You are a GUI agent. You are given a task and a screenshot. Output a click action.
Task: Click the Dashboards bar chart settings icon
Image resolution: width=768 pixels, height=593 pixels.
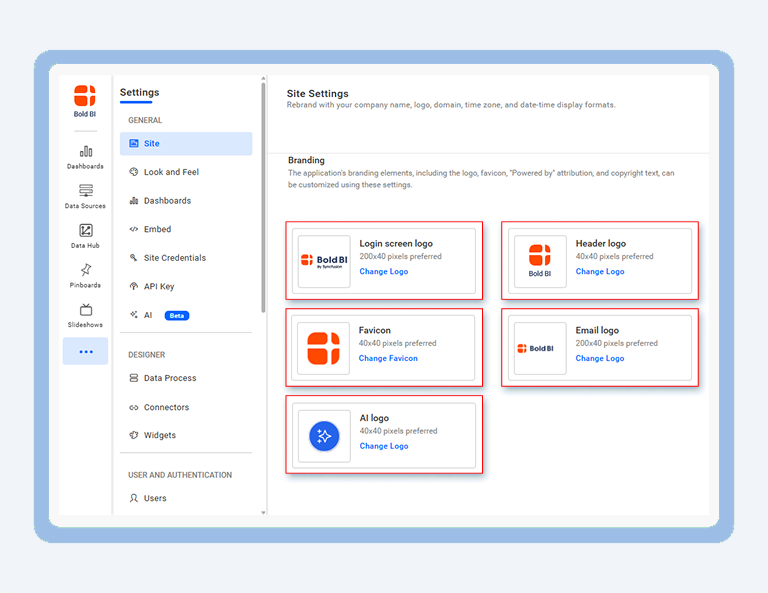[x=134, y=201]
